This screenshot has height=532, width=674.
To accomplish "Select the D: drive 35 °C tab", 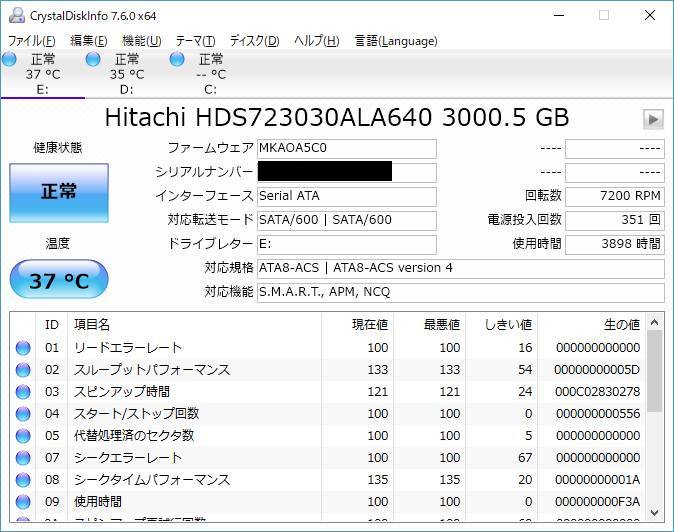I will pyautogui.click(x=126, y=74).
